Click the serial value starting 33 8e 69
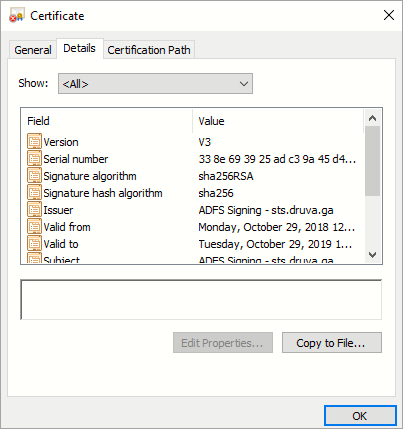Image resolution: width=403 pixels, height=429 pixels. coord(277,159)
